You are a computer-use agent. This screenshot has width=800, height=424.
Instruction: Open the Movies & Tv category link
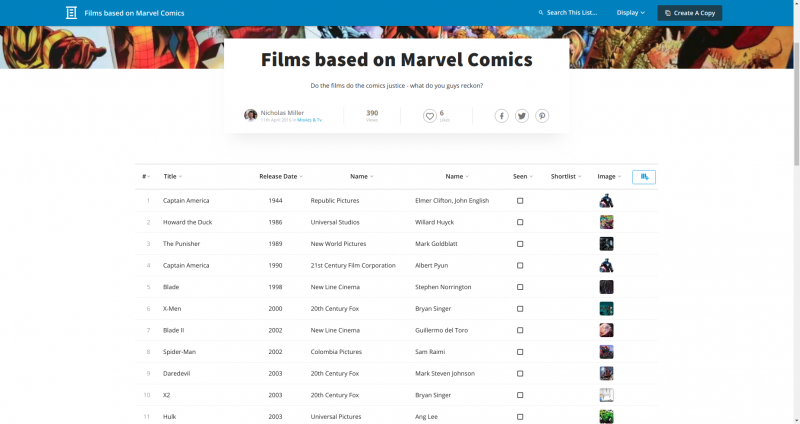pos(309,120)
